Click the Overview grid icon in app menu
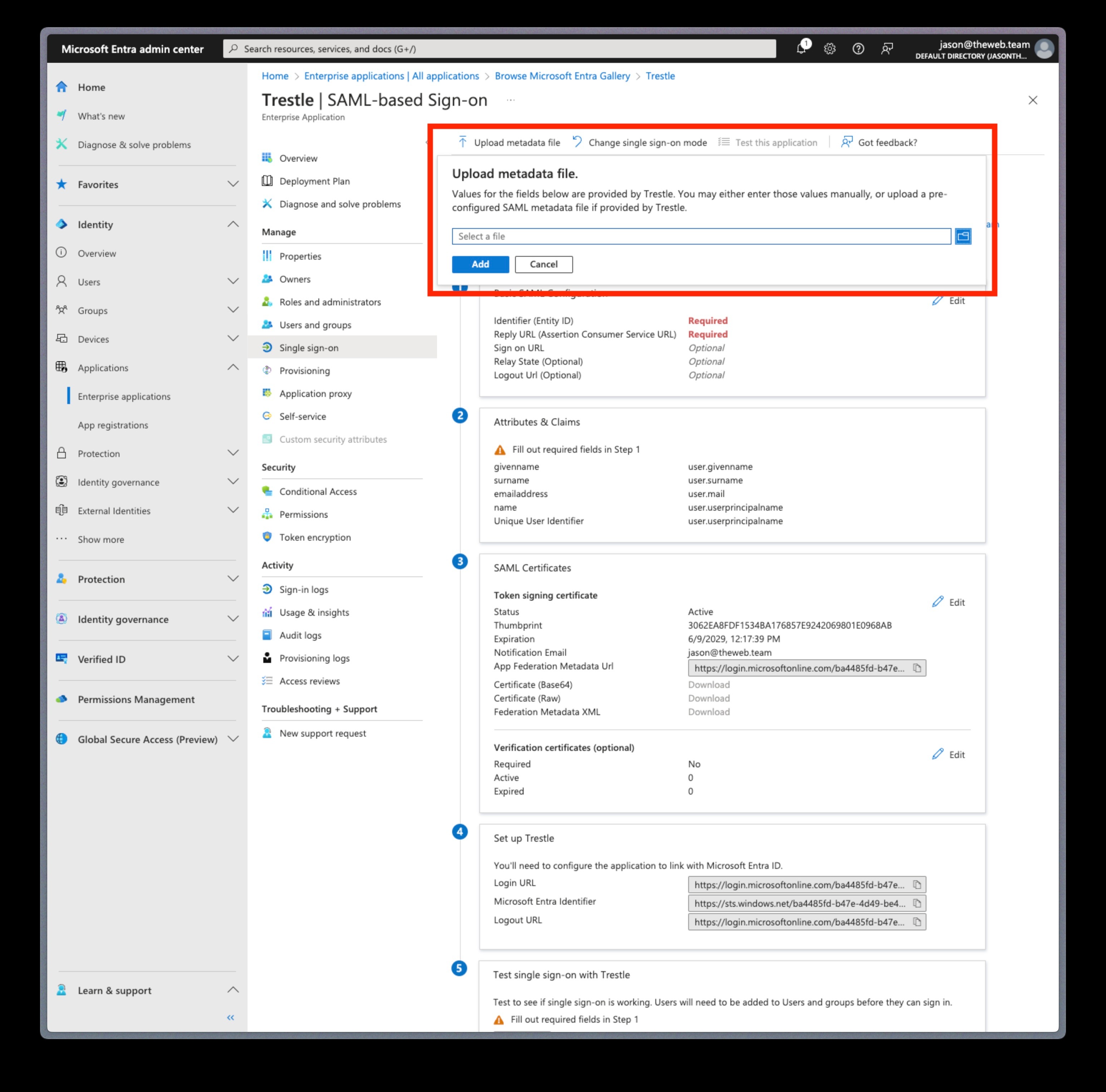This screenshot has width=1106, height=1092. click(x=267, y=158)
